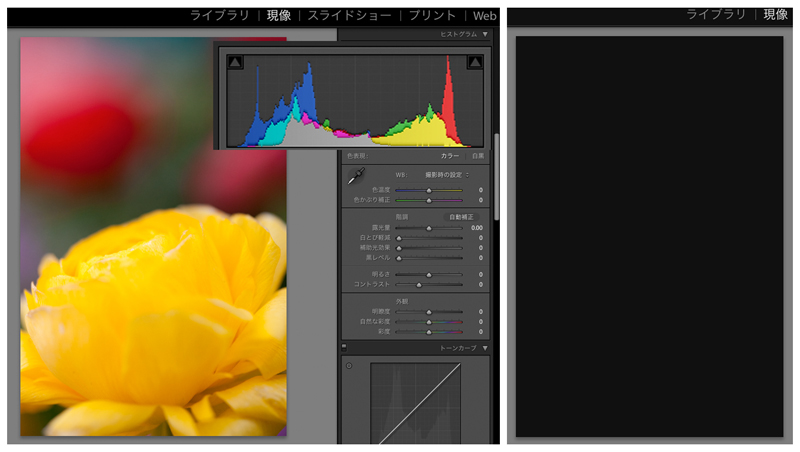Click the 彩度 slider handle
Viewport: 800px width, 452px height.
429,332
